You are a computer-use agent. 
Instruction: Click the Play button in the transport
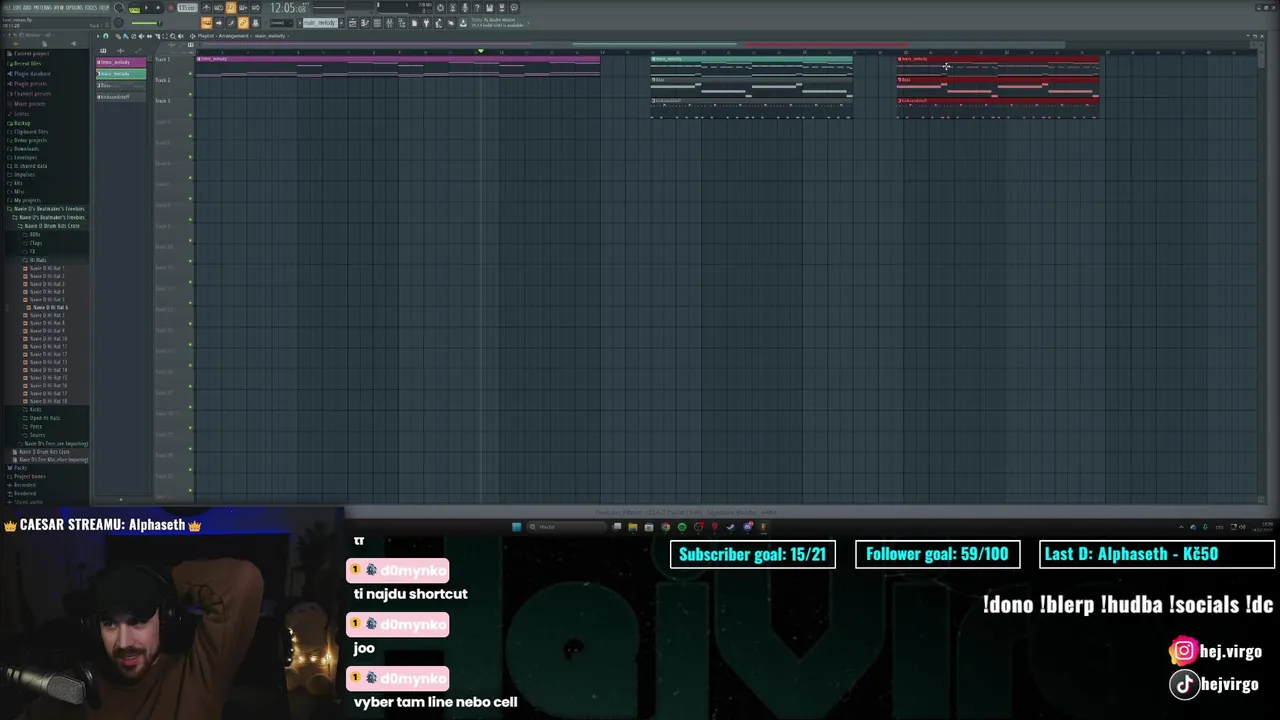pos(146,8)
